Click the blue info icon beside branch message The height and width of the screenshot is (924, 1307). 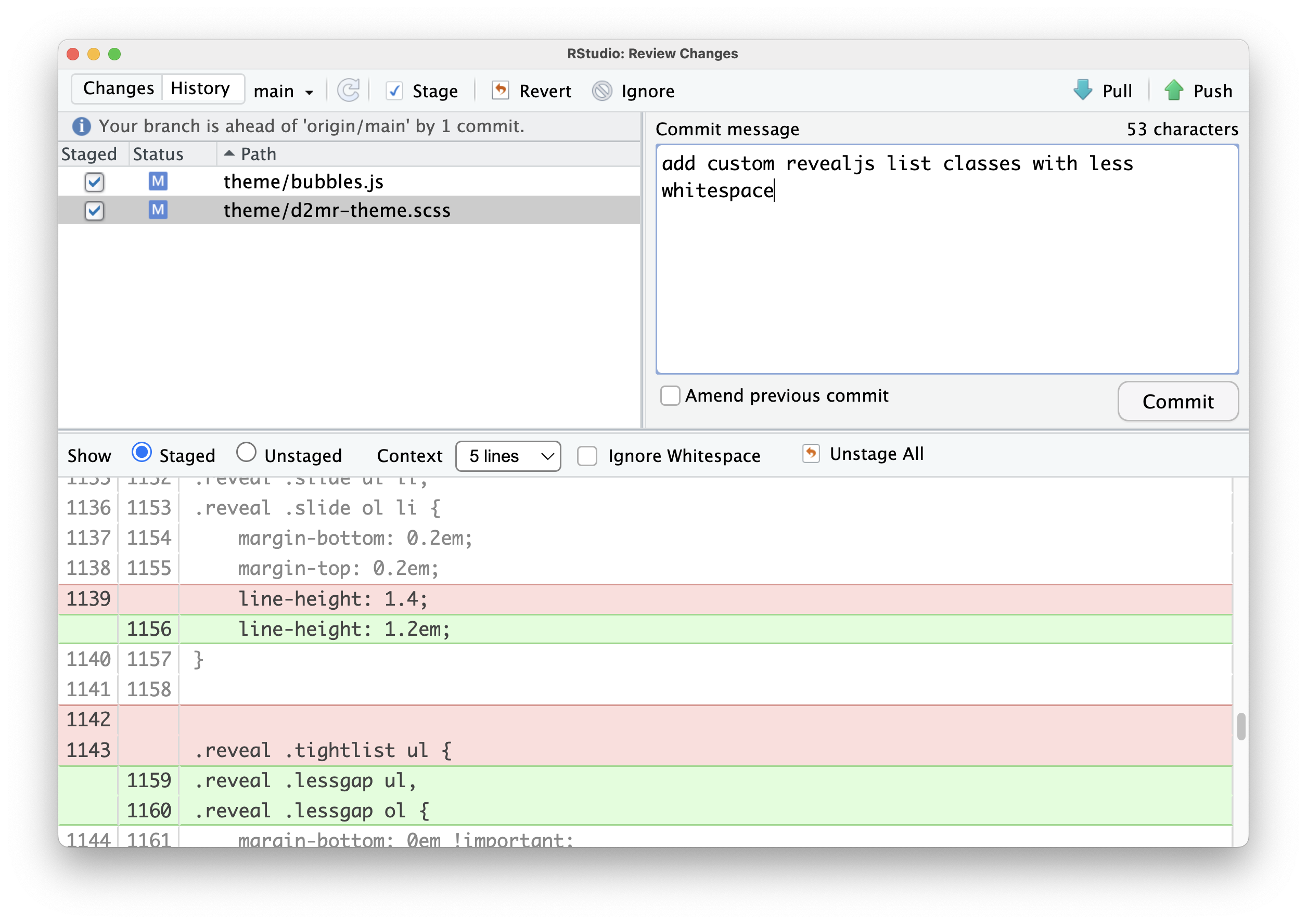pyautogui.click(x=81, y=126)
